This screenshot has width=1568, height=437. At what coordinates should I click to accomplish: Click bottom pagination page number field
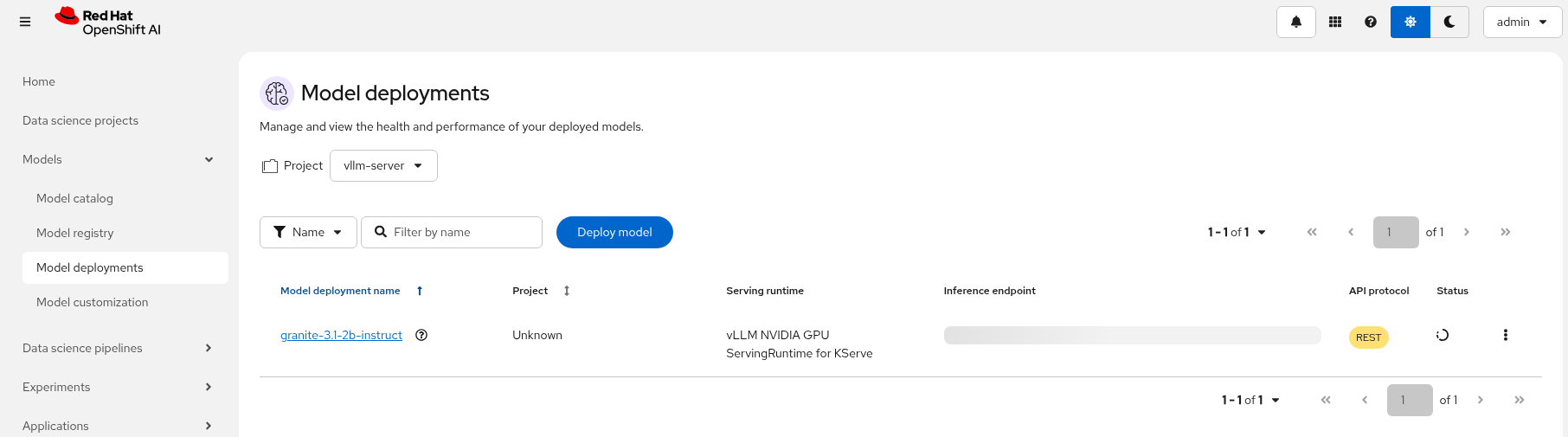point(1410,400)
